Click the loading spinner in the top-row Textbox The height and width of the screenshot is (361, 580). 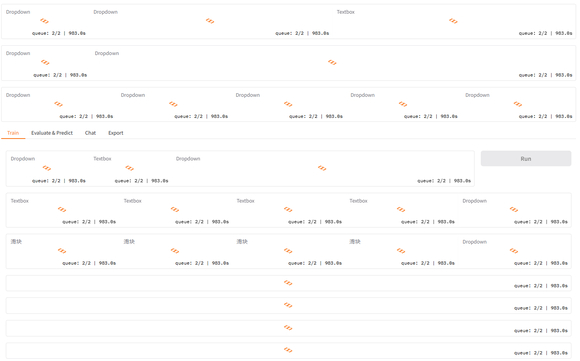click(x=453, y=21)
